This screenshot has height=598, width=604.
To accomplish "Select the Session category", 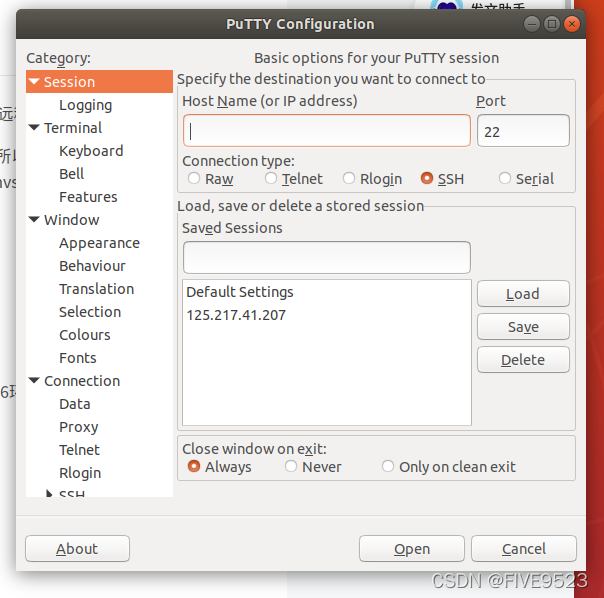I will (x=99, y=81).
